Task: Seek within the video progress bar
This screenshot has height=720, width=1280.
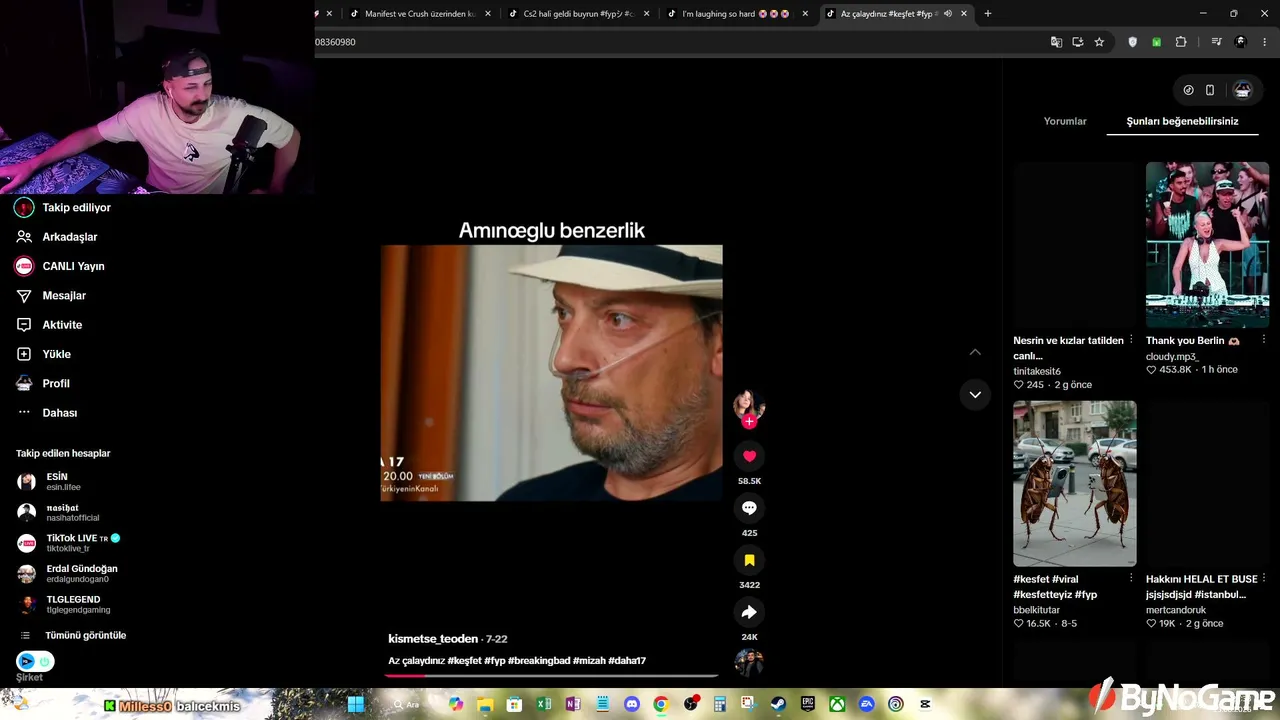Action: [x=551, y=675]
